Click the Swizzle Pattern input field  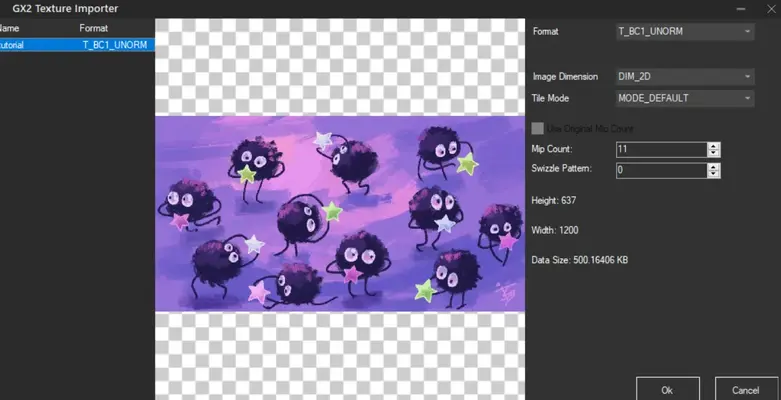pyautogui.click(x=660, y=170)
